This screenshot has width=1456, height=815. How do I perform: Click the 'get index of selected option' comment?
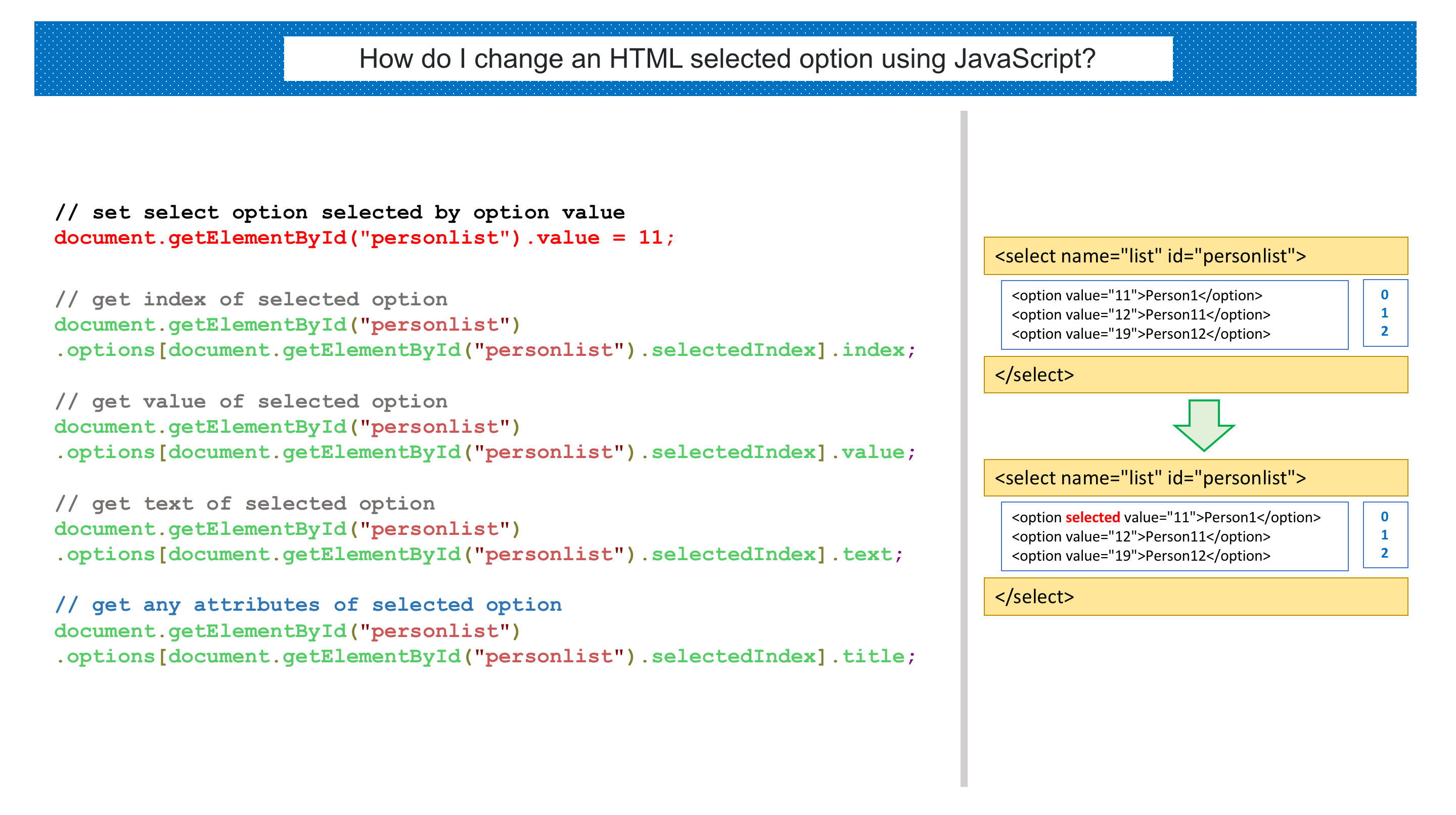click(x=252, y=299)
